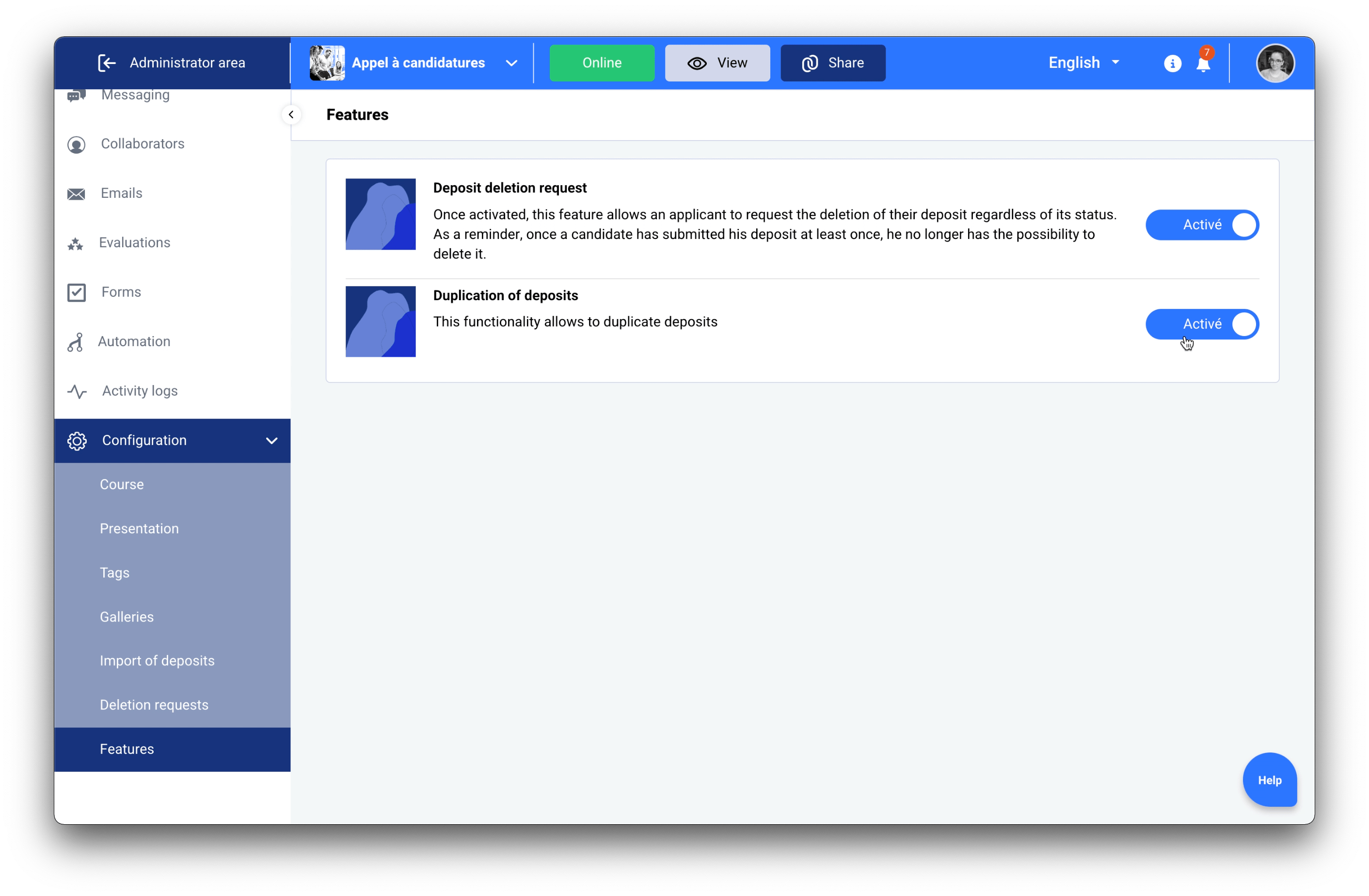Click the Configuration gear icon
The image size is (1369, 896).
[x=77, y=441]
